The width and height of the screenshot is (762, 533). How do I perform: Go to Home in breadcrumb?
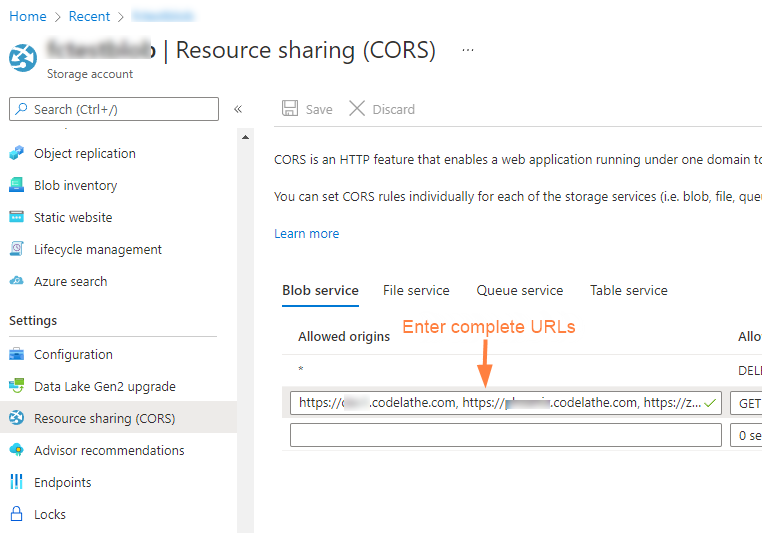click(x=28, y=16)
